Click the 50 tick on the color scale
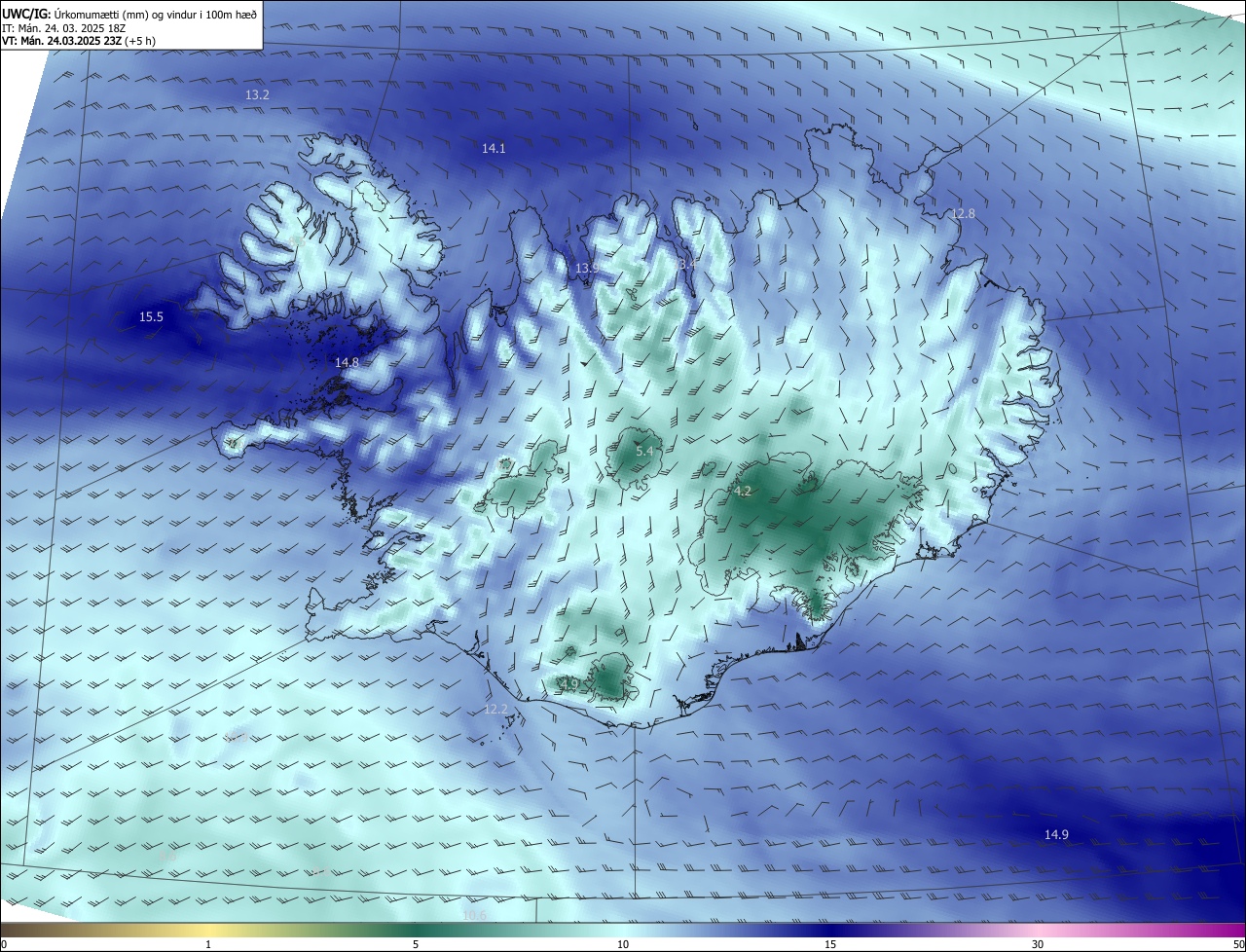Screen dimensions: 1246x952 pyautogui.click(x=1238, y=944)
